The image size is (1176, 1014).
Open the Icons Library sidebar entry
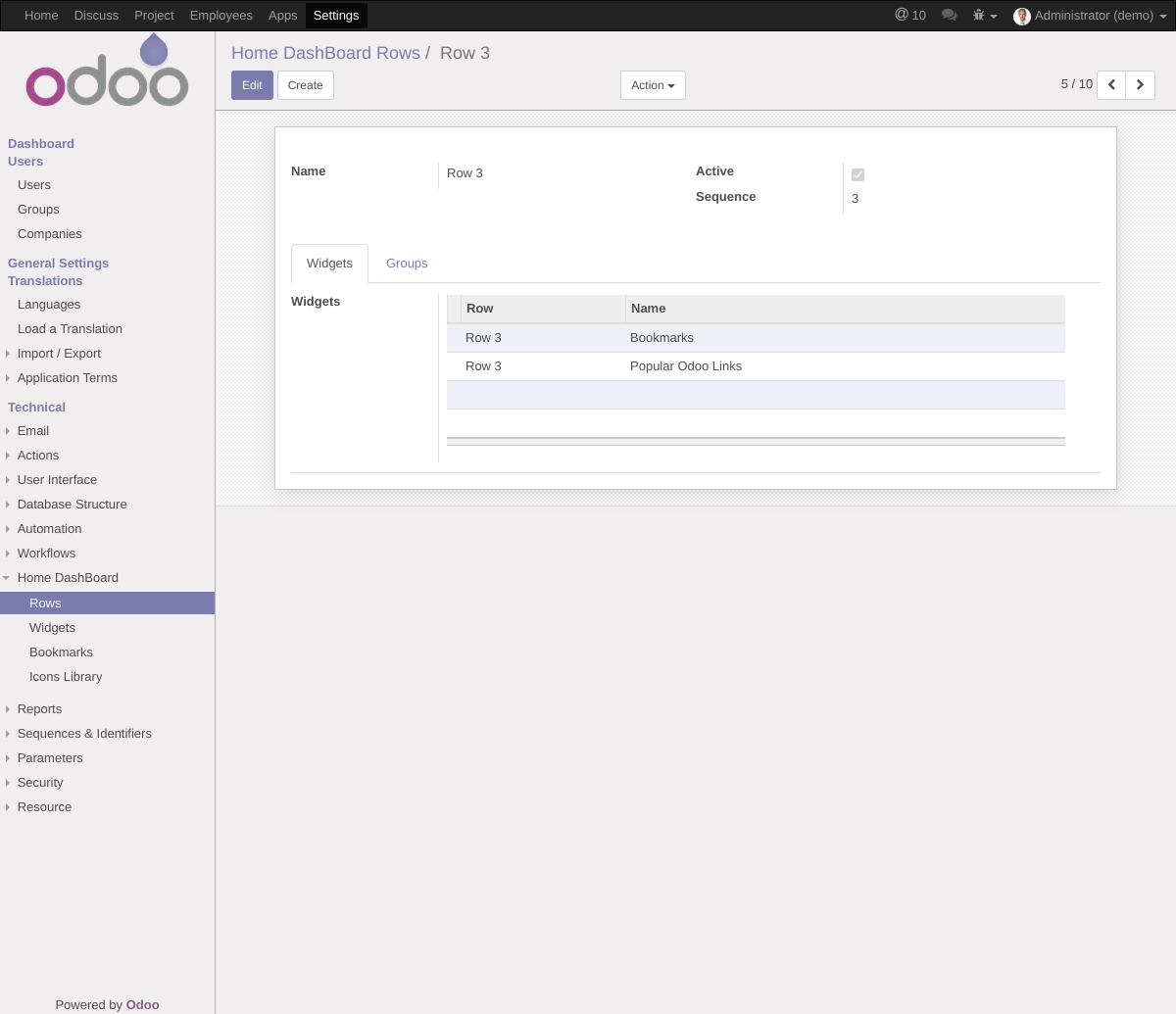click(66, 676)
